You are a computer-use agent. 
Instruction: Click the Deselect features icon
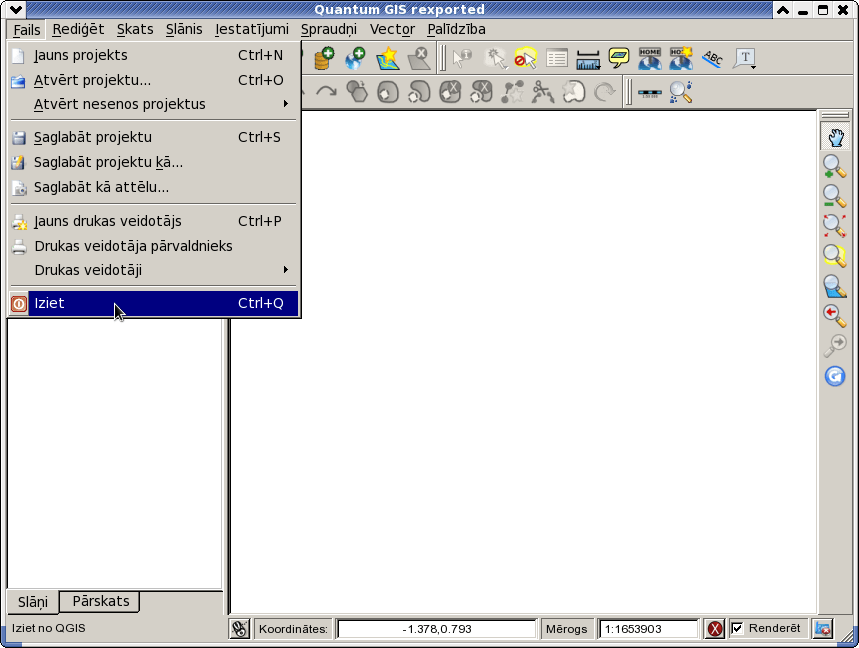tap(526, 58)
